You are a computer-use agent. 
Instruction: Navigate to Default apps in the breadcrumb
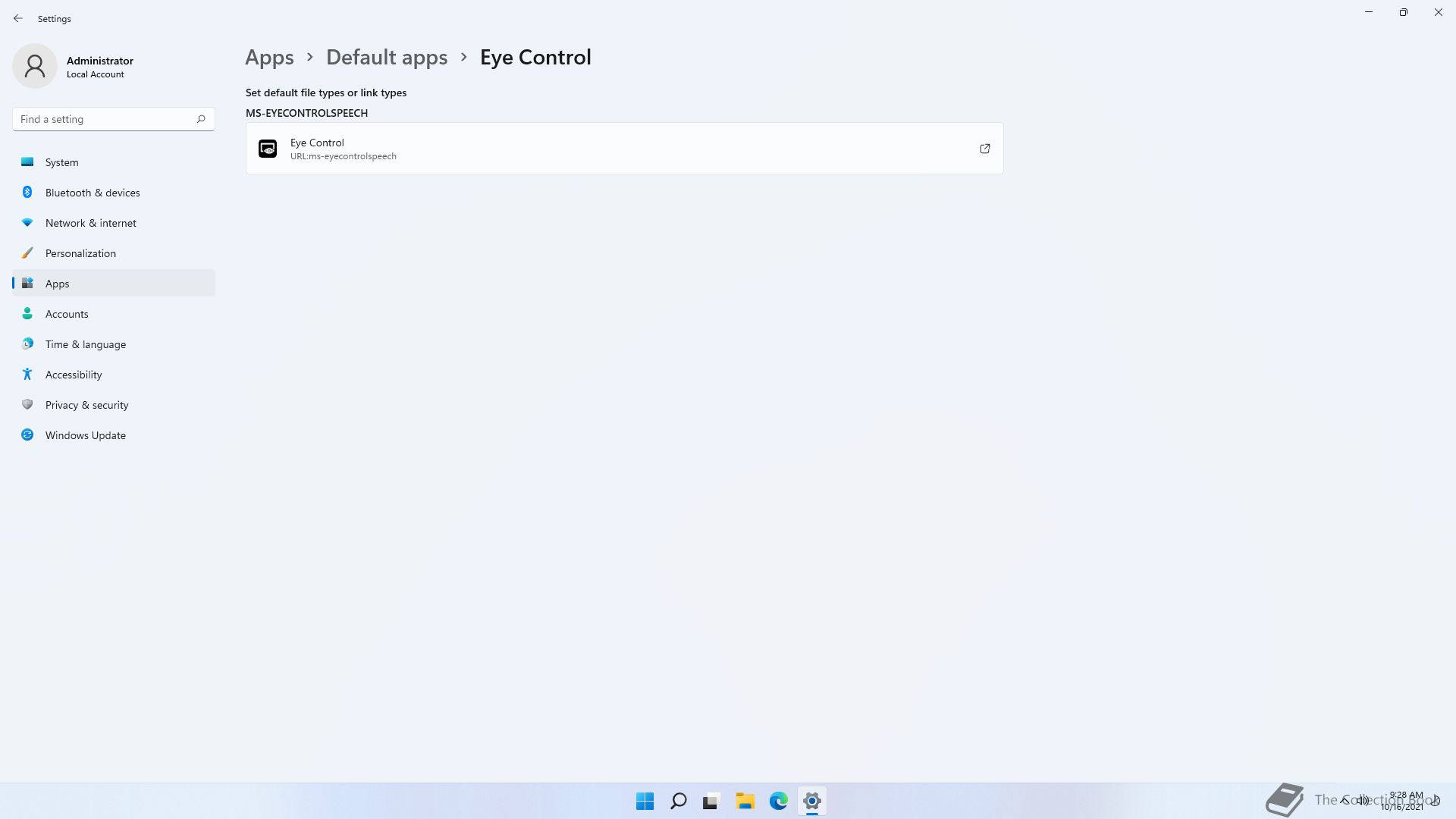point(387,58)
